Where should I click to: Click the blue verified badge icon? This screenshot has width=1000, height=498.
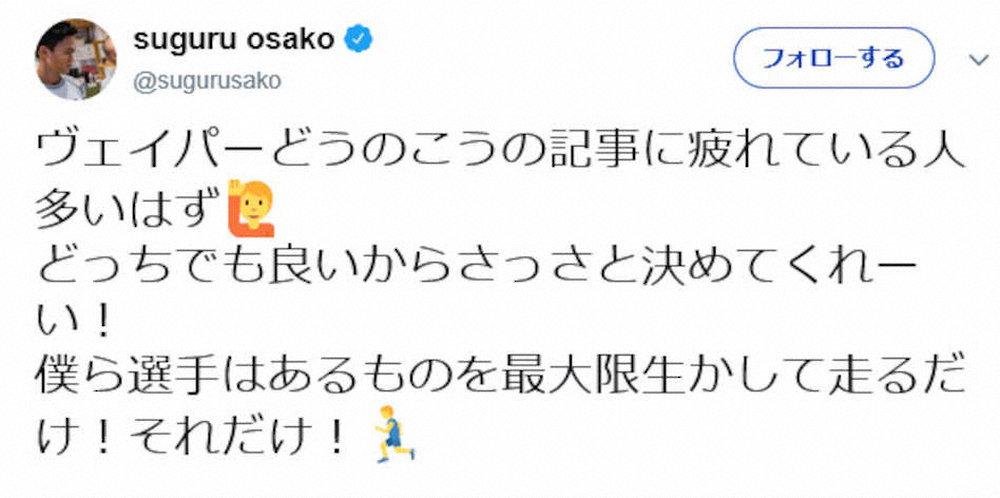tap(359, 40)
